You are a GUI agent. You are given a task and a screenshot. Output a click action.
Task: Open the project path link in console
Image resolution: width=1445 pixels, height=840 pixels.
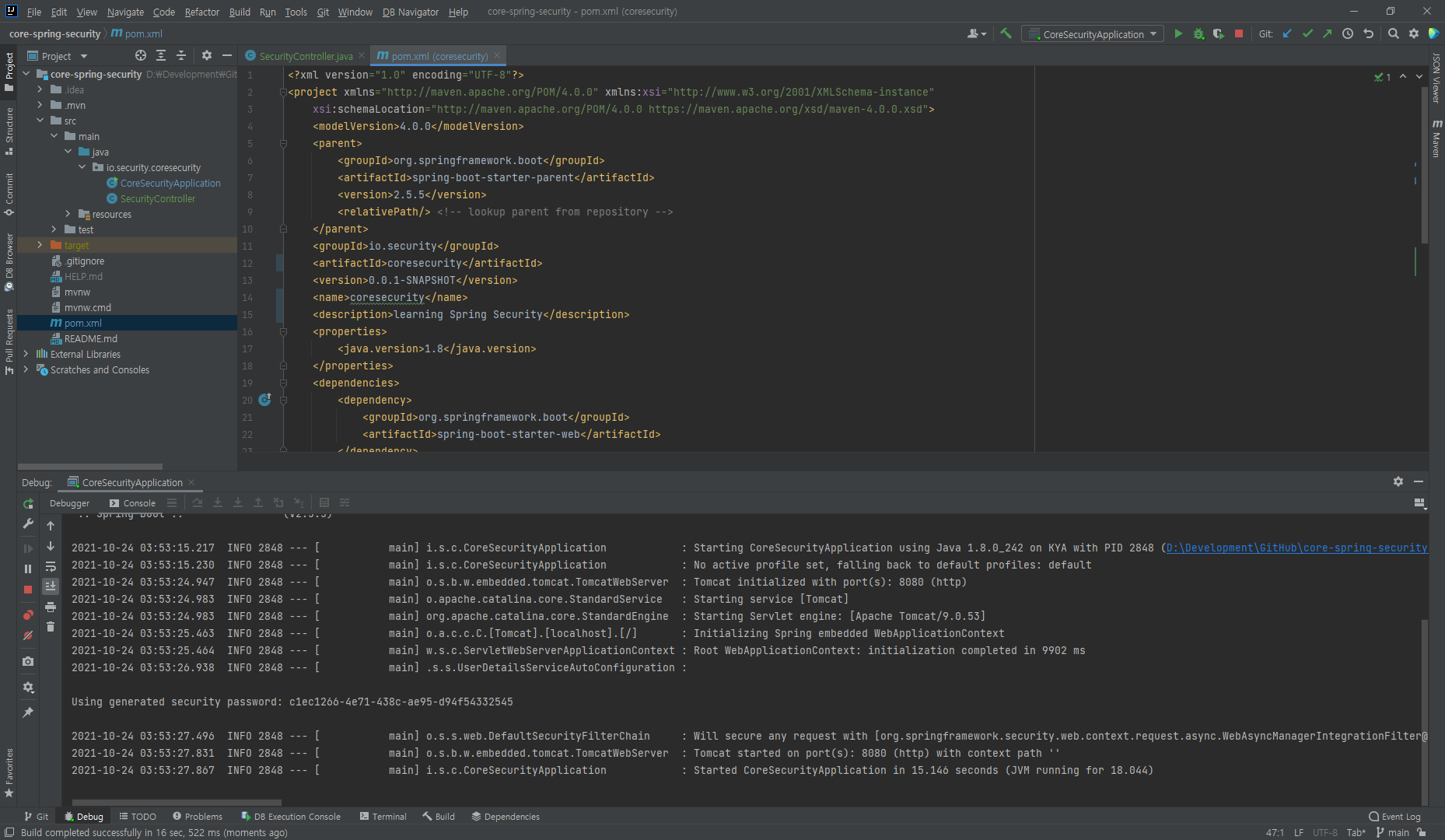coord(1296,548)
